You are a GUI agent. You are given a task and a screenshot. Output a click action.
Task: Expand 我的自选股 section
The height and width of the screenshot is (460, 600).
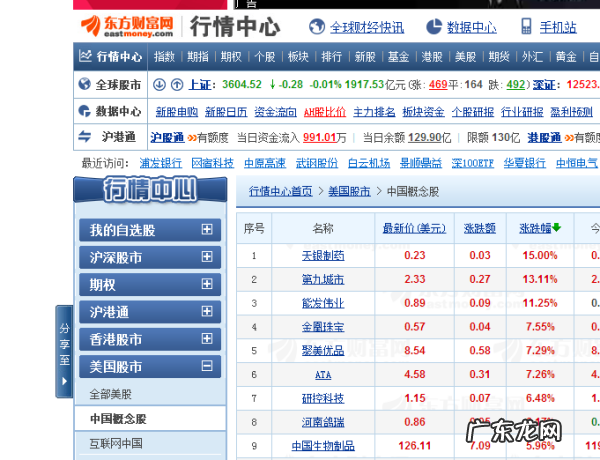click(x=207, y=229)
